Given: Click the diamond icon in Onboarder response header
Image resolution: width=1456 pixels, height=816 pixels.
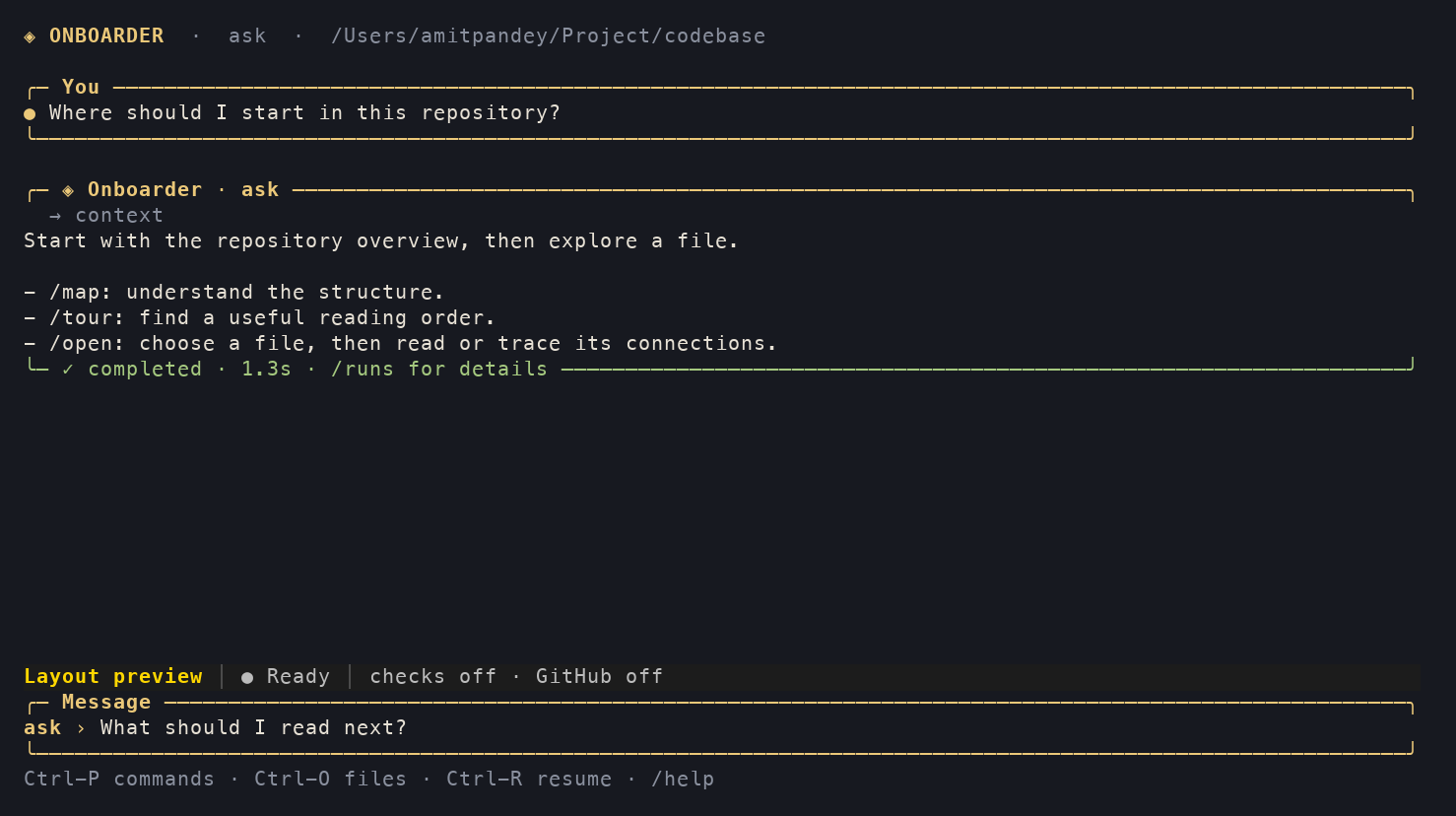Looking at the screenshot, I should pos(68,190).
